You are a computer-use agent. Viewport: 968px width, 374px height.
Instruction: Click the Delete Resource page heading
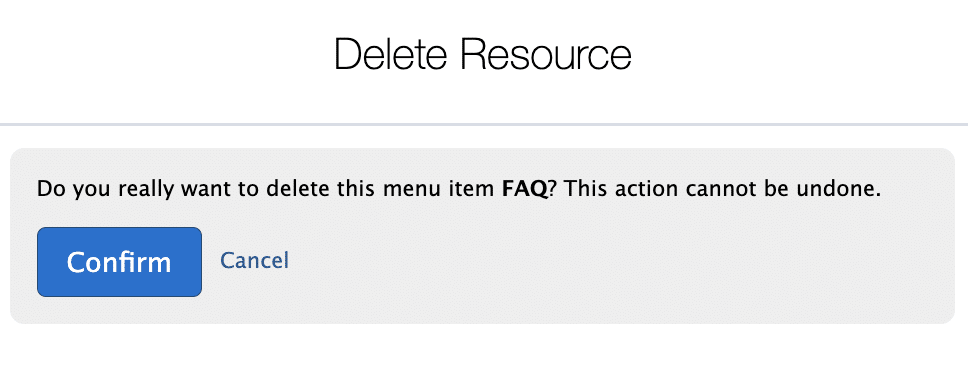(483, 54)
